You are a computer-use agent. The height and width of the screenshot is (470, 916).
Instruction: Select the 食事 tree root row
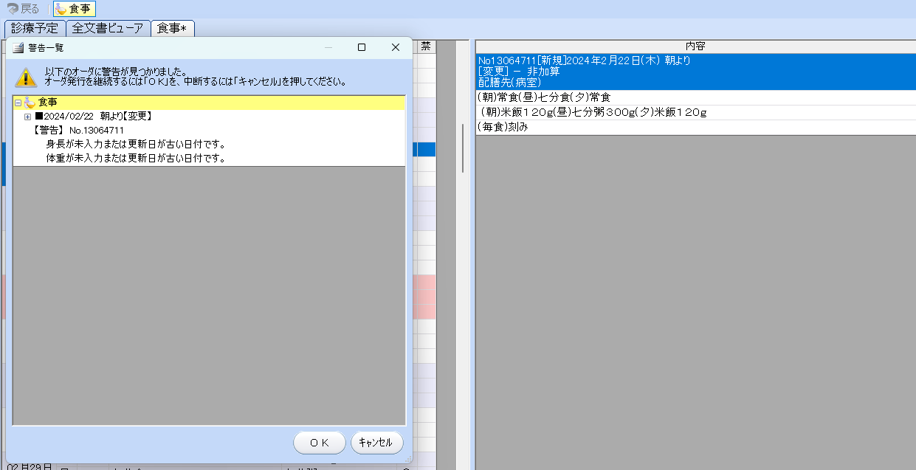(209, 103)
